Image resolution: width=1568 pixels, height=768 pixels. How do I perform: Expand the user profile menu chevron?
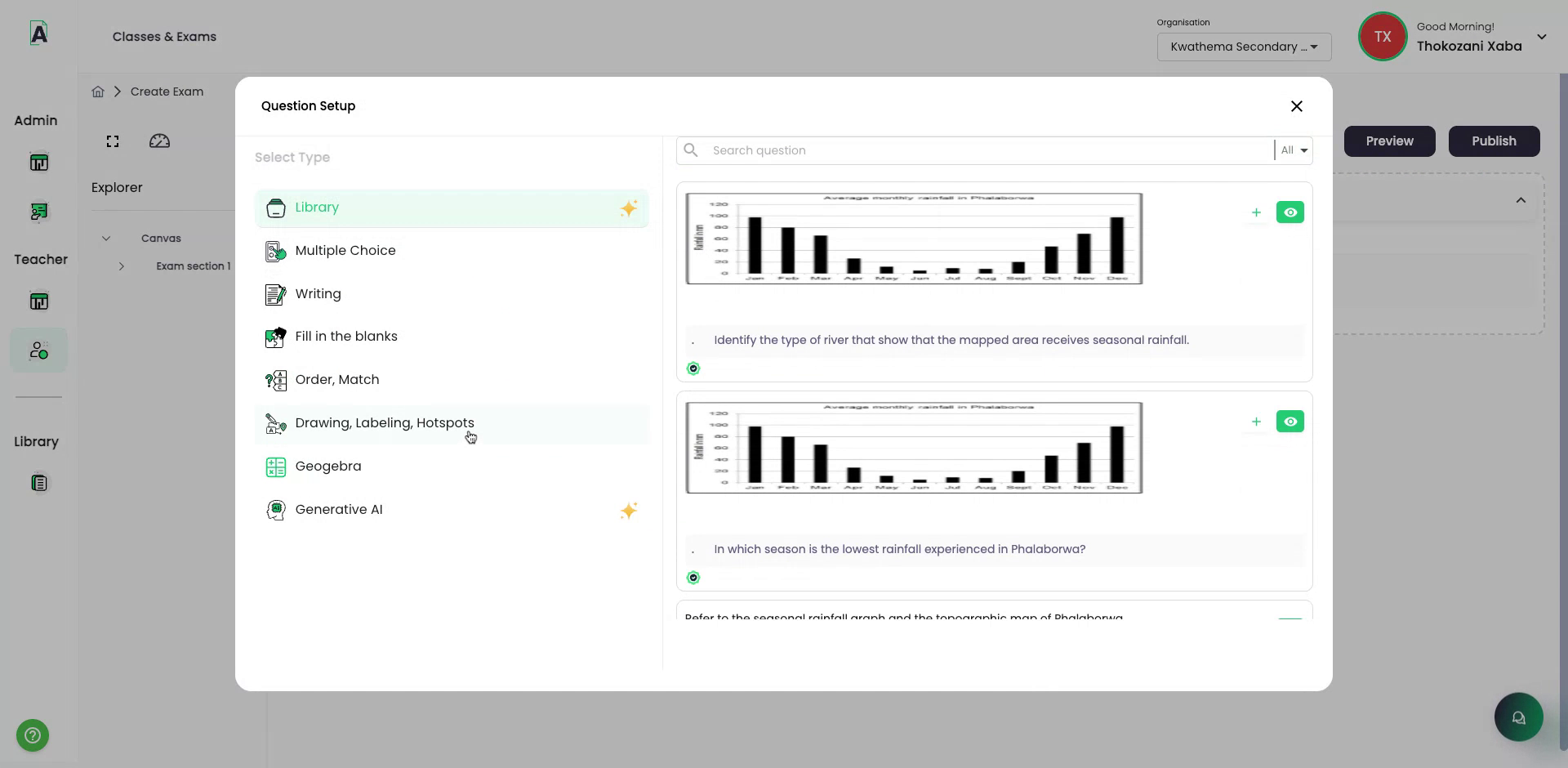[1541, 37]
